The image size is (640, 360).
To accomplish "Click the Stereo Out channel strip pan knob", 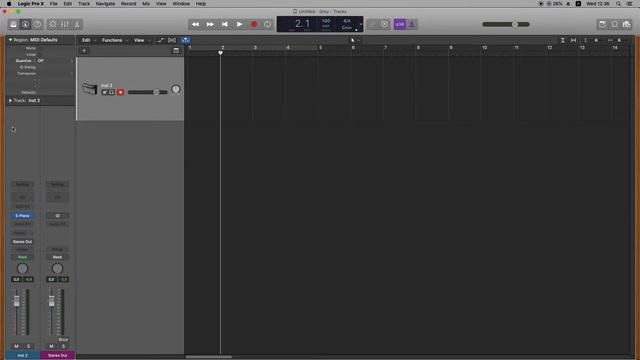I will click(x=57, y=269).
